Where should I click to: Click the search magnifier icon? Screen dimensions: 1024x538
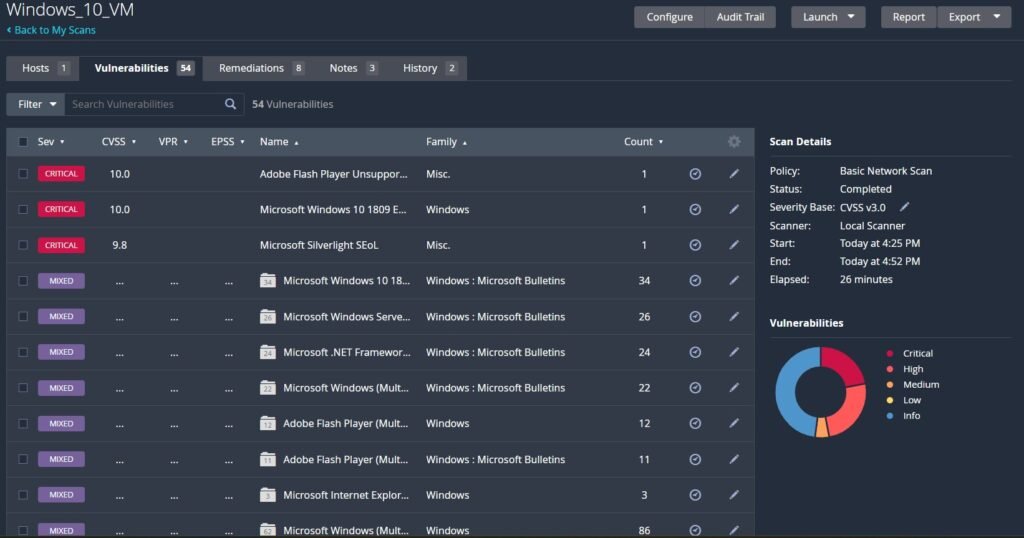(231, 104)
